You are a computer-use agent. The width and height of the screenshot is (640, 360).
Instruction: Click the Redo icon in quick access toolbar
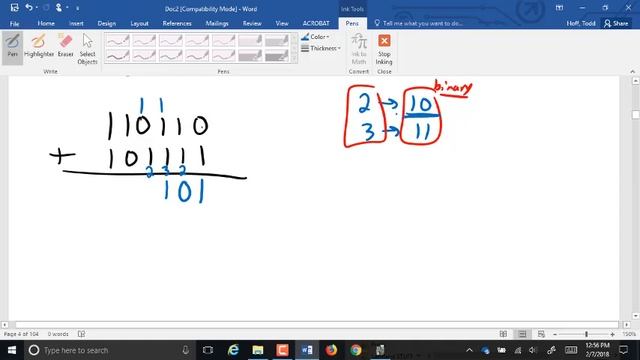click(46, 8)
